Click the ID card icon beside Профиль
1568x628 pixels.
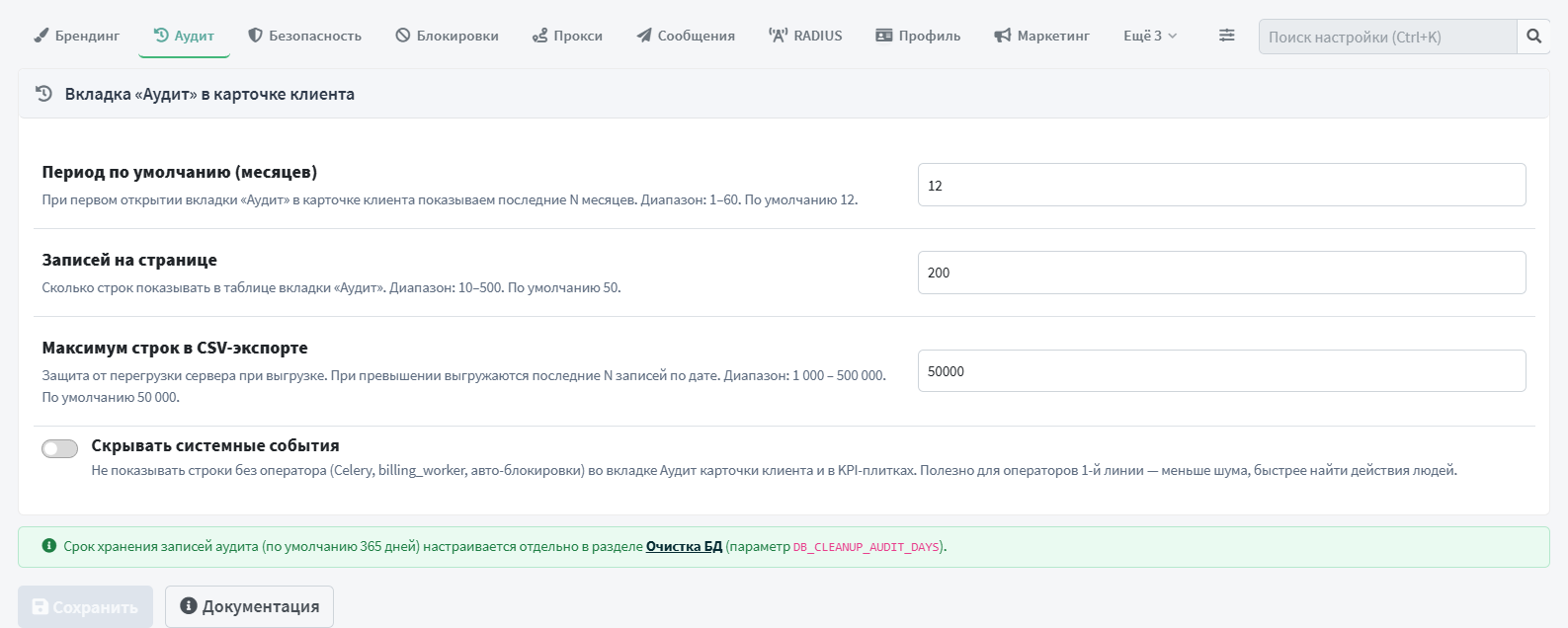[x=884, y=36]
